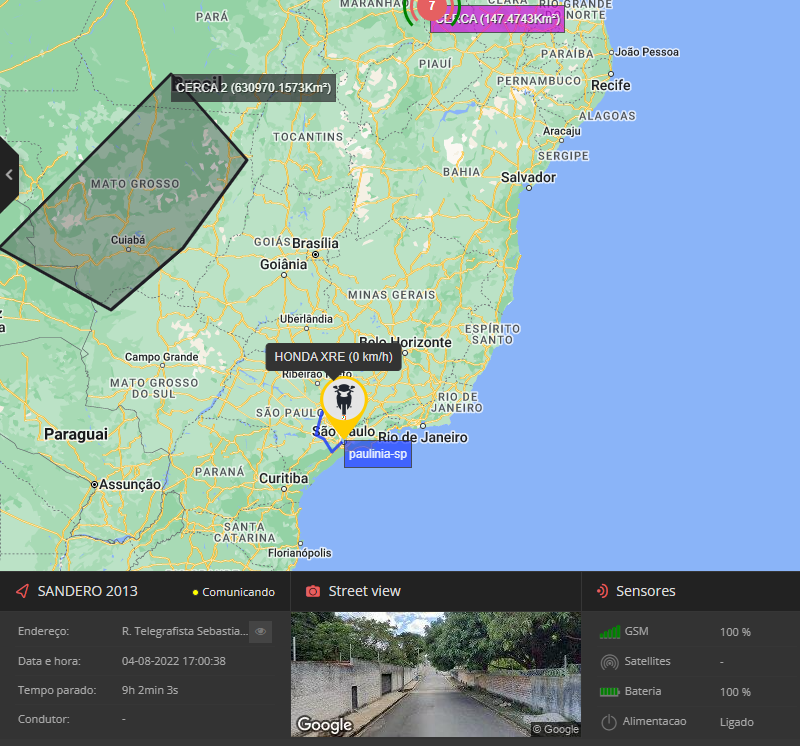800x746 pixels.
Task: Click the SANDERO 2013 navigation arrow icon
Action: pos(22,591)
